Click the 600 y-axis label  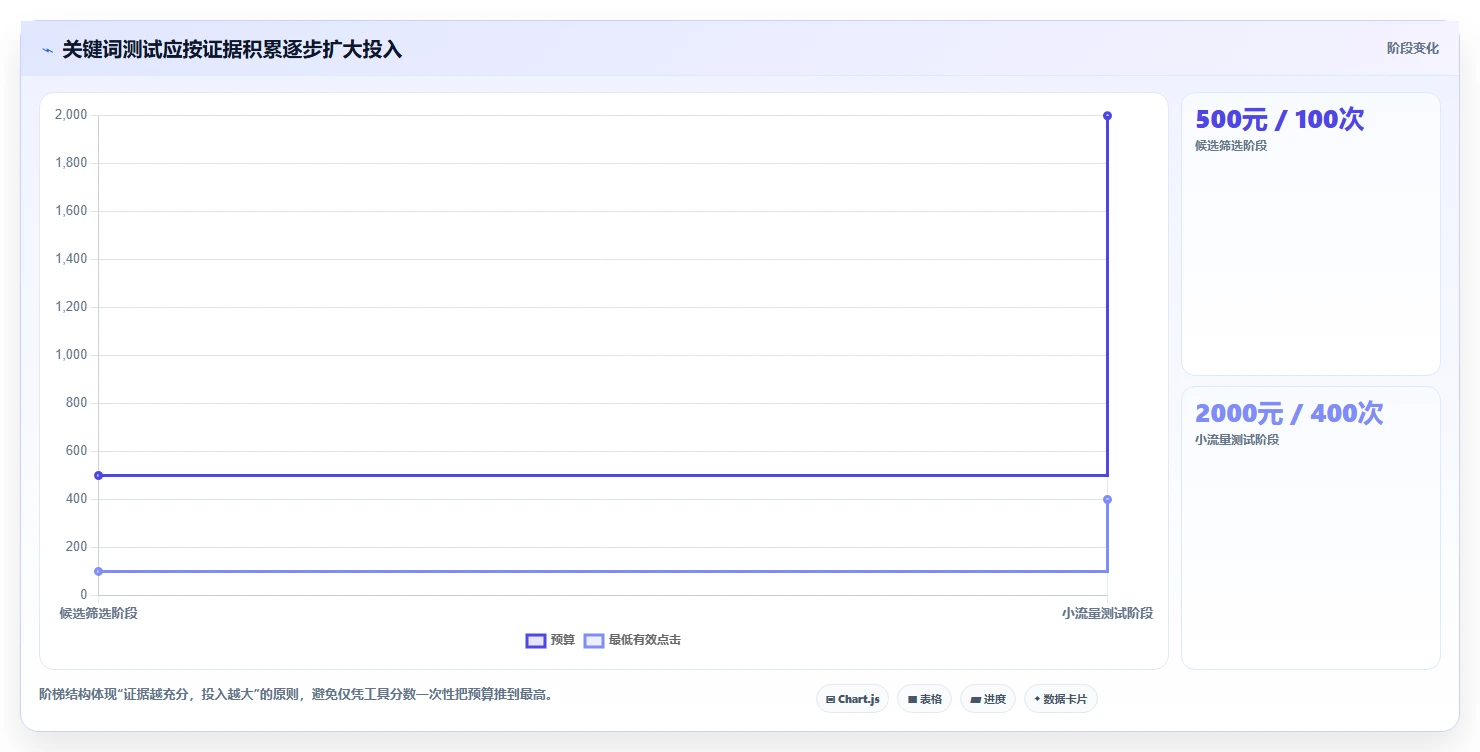pyautogui.click(x=77, y=451)
